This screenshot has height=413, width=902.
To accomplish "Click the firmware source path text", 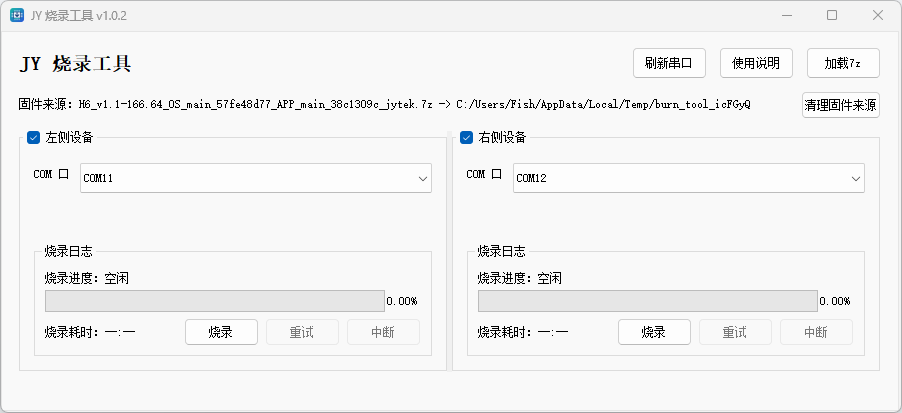I will point(384,105).
